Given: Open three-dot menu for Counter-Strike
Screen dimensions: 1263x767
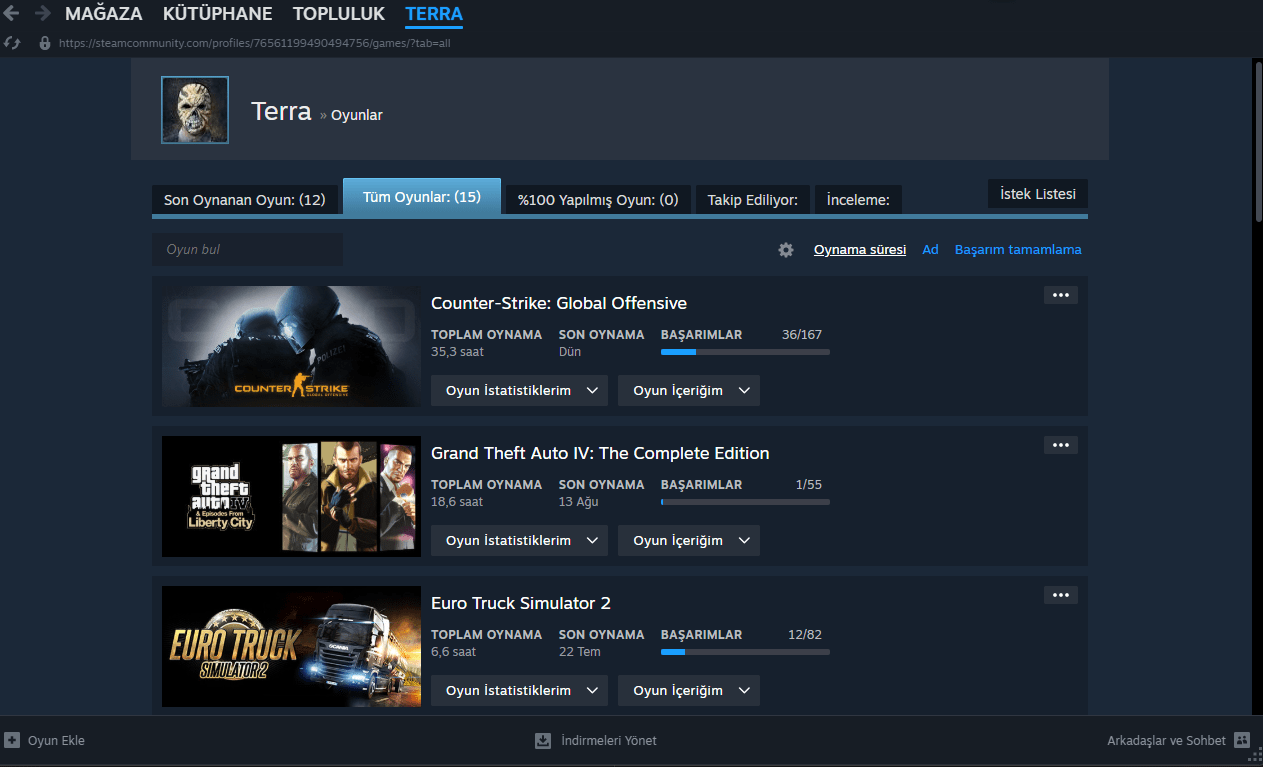Looking at the screenshot, I should [x=1061, y=295].
